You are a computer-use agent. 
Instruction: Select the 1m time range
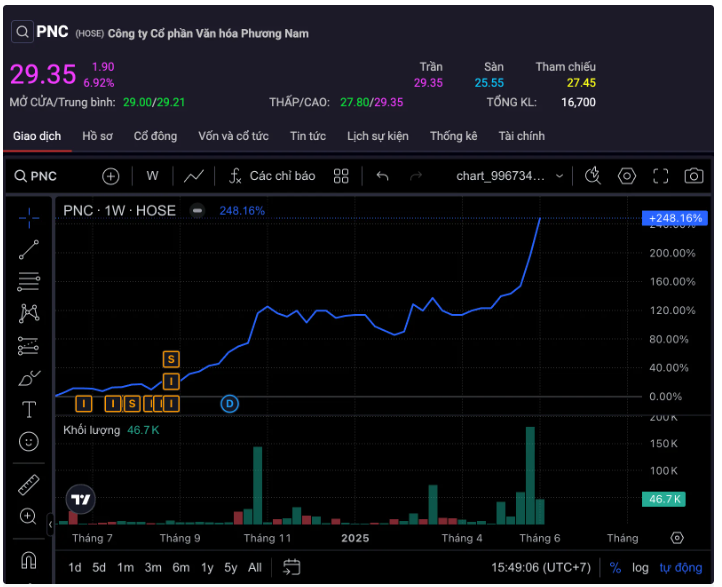(x=125, y=568)
